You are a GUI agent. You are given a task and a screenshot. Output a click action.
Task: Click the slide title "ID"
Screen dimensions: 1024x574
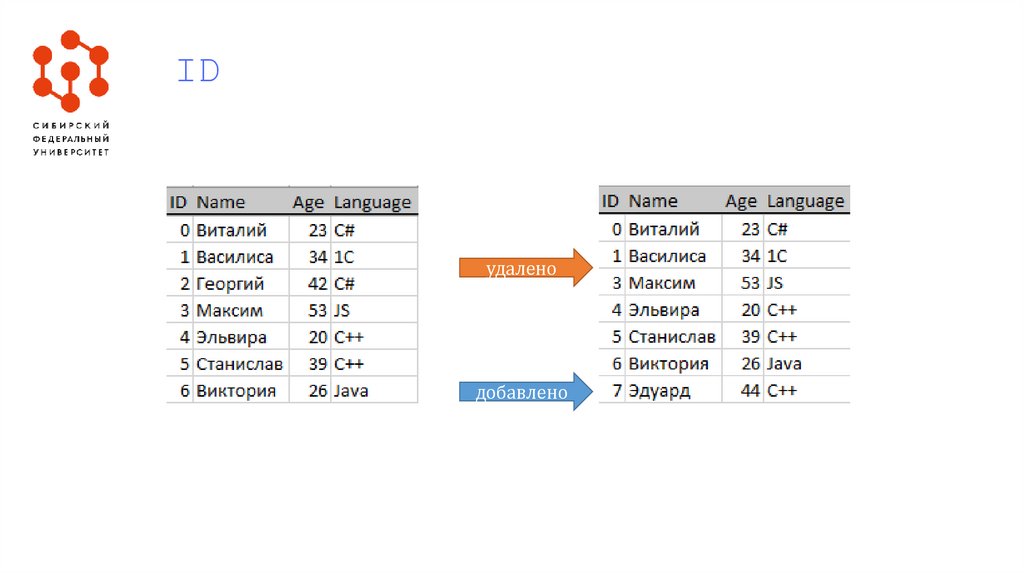coord(198,72)
